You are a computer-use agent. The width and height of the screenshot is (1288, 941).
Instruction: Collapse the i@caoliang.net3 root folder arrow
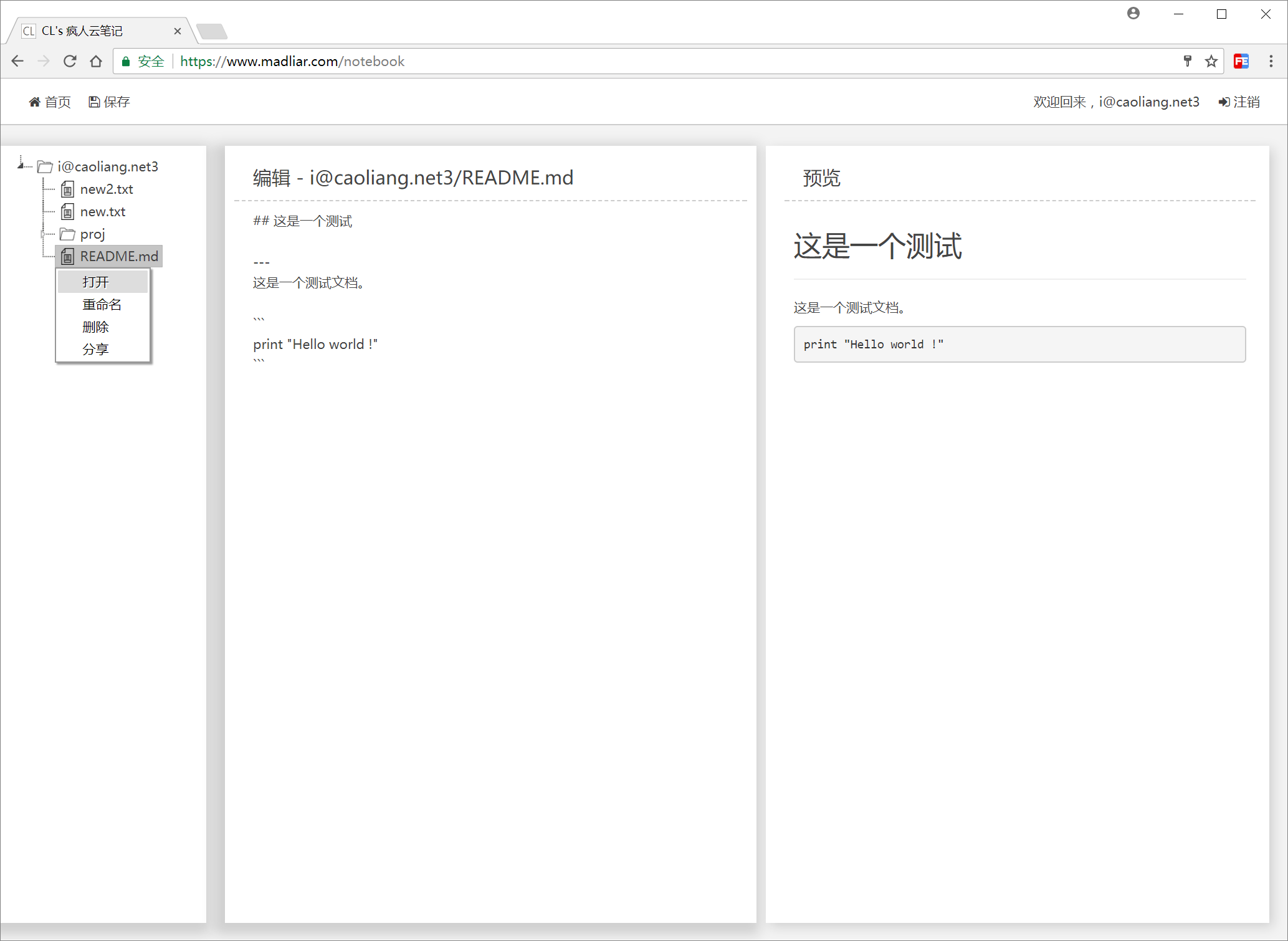point(21,166)
